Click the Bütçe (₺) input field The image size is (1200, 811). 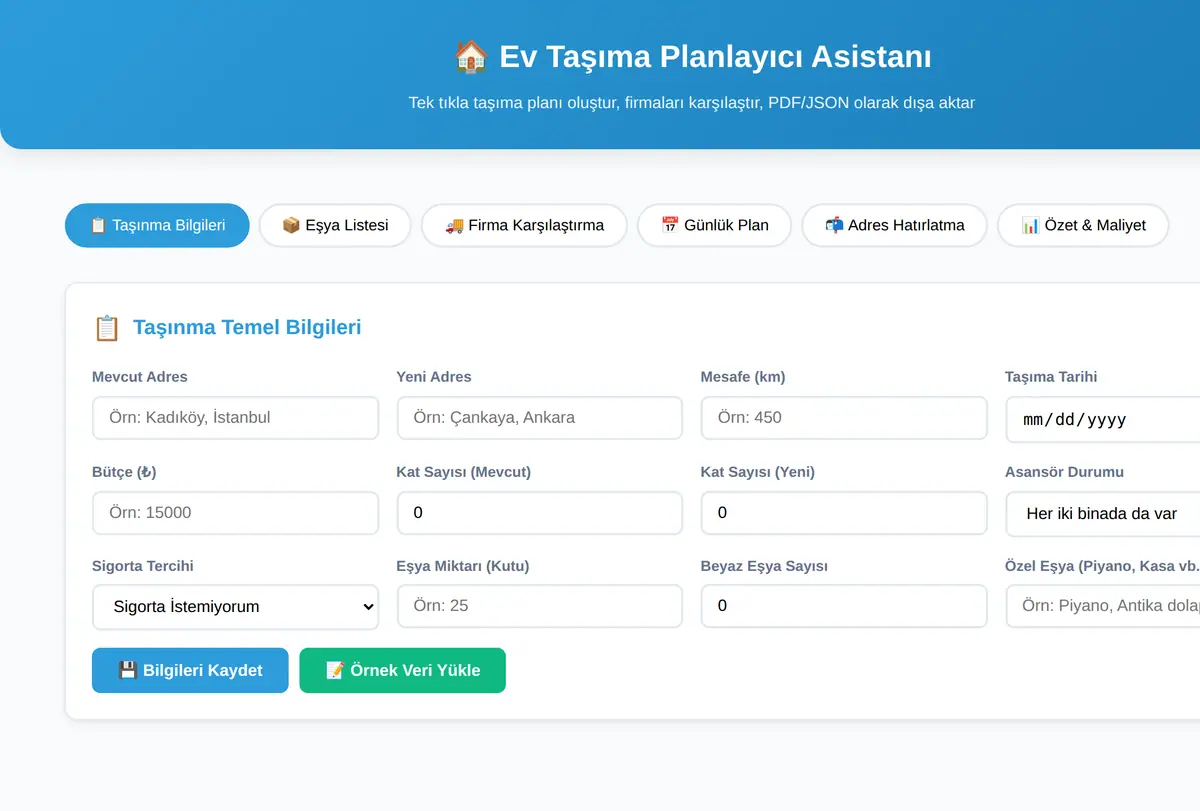coord(236,513)
